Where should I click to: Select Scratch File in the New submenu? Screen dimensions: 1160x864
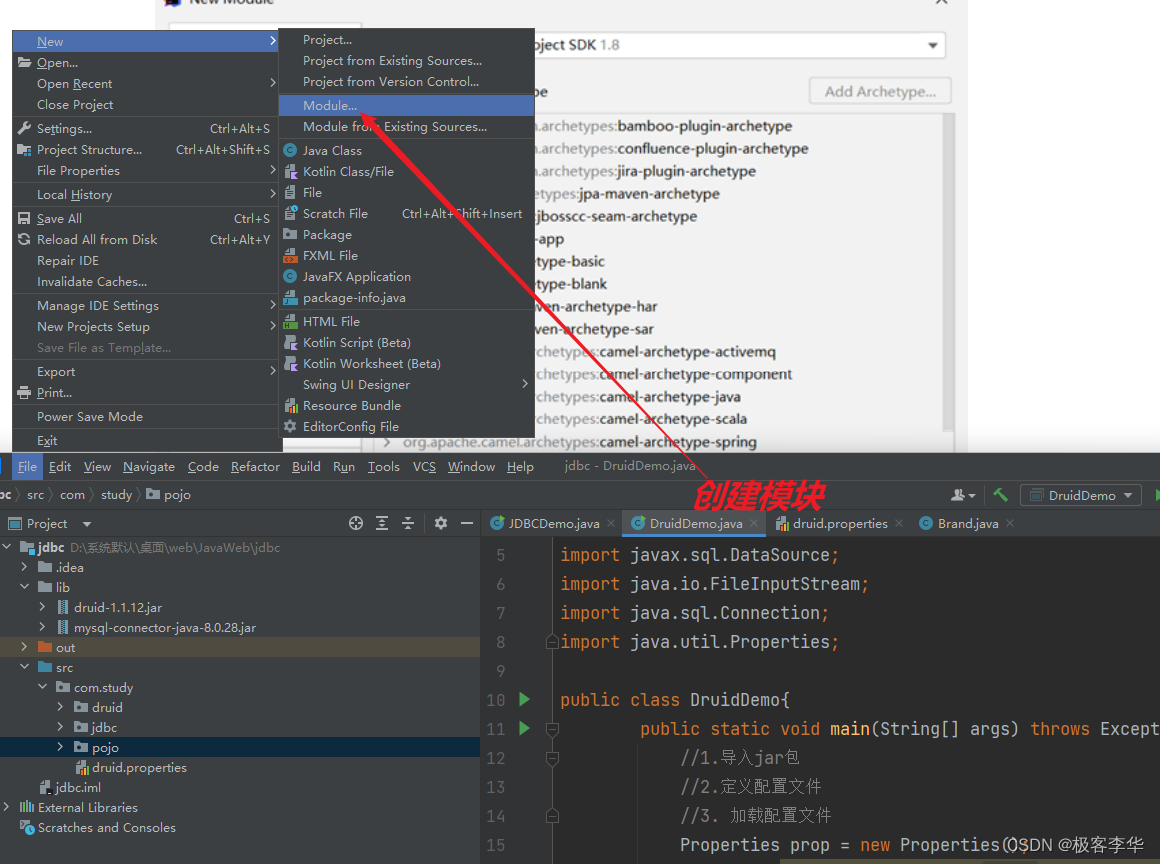407,214
